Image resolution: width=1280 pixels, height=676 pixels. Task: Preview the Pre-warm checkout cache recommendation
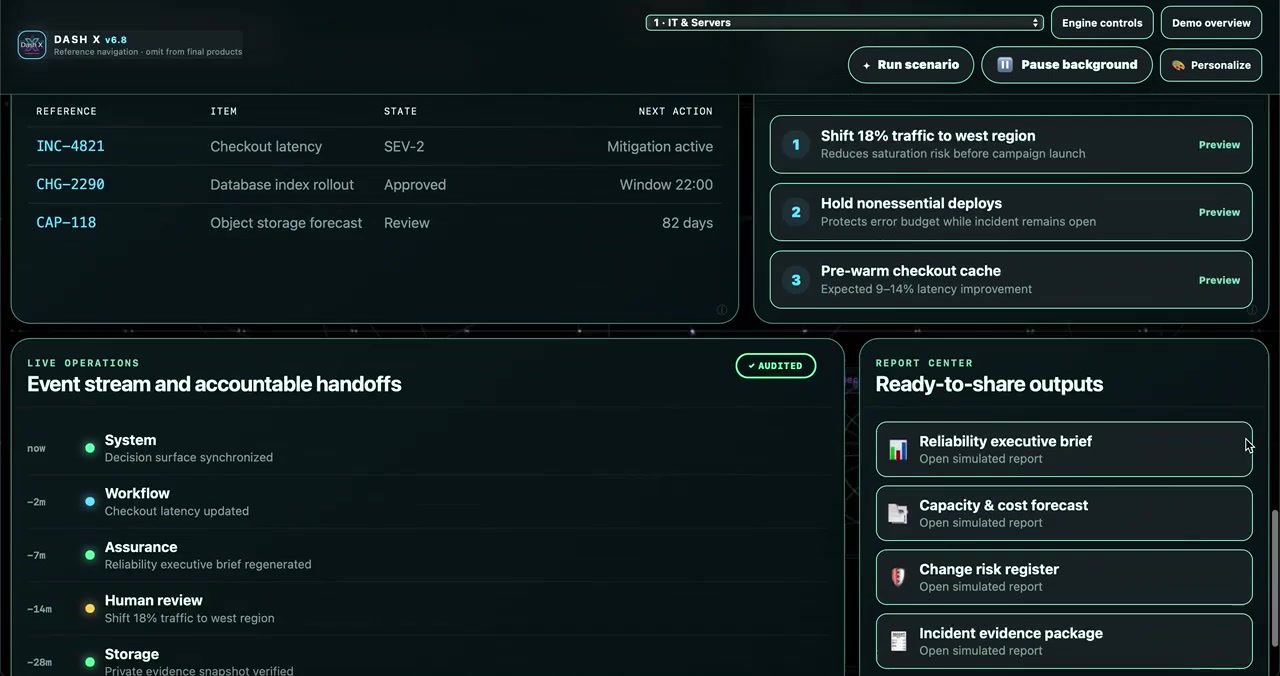pos(1219,280)
